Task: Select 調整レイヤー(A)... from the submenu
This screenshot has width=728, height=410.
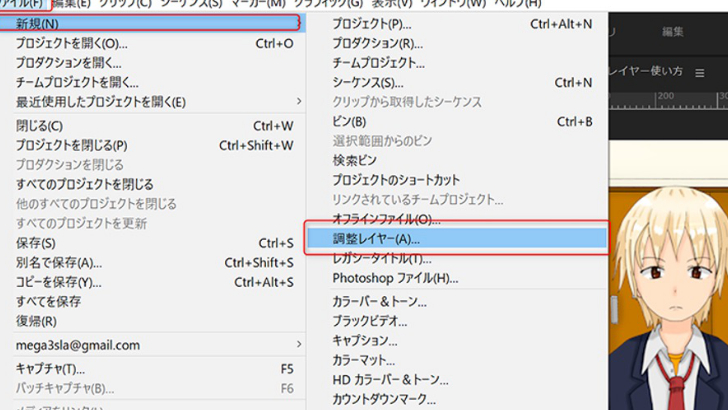Action: point(376,239)
